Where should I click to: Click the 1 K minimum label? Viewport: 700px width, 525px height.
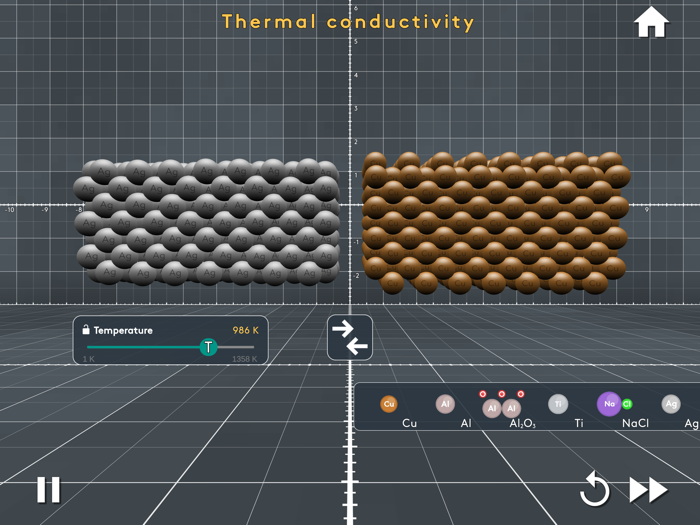point(88,359)
